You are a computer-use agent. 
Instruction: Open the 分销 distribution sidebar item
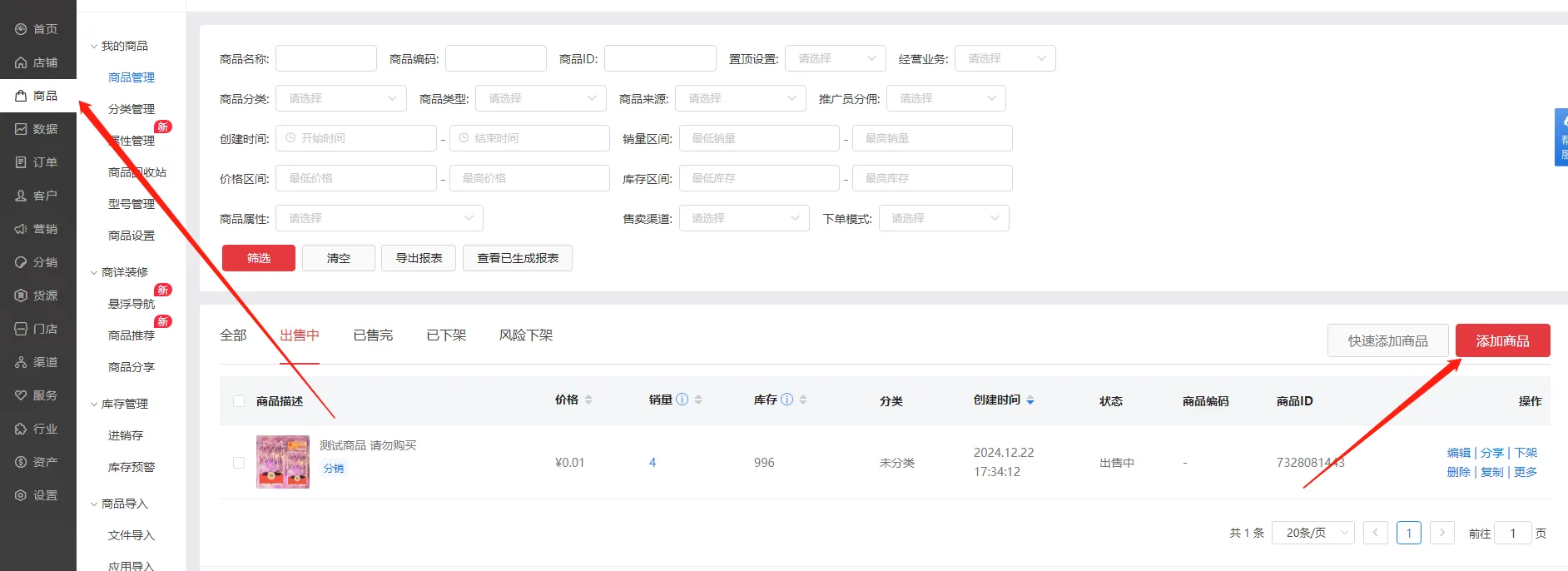click(x=37, y=262)
